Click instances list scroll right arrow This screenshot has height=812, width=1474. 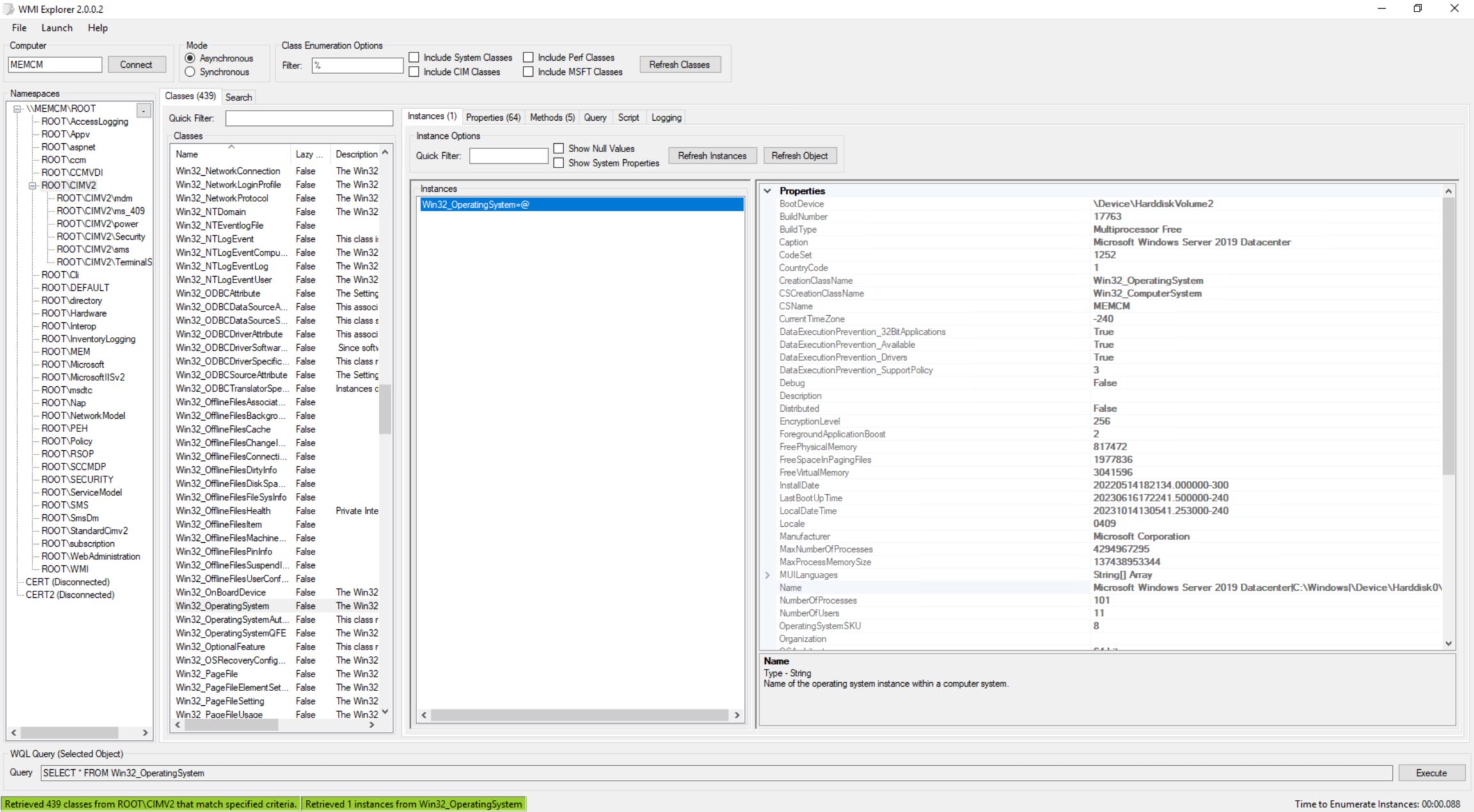pyautogui.click(x=737, y=715)
